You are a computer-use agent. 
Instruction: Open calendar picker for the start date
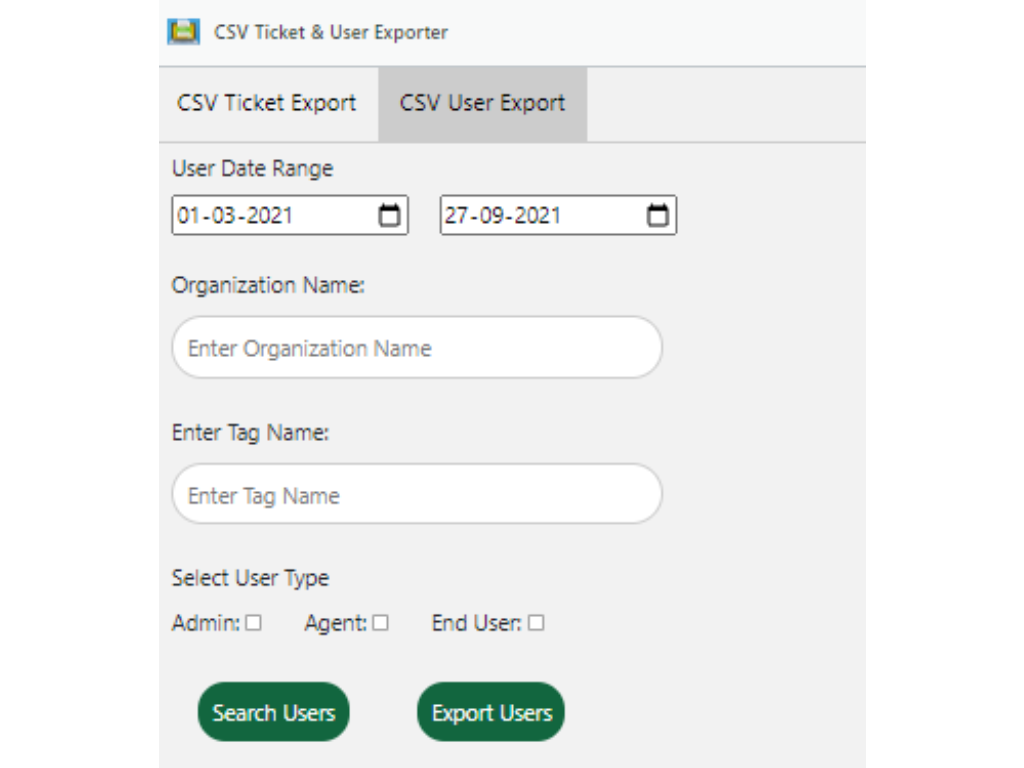(389, 215)
